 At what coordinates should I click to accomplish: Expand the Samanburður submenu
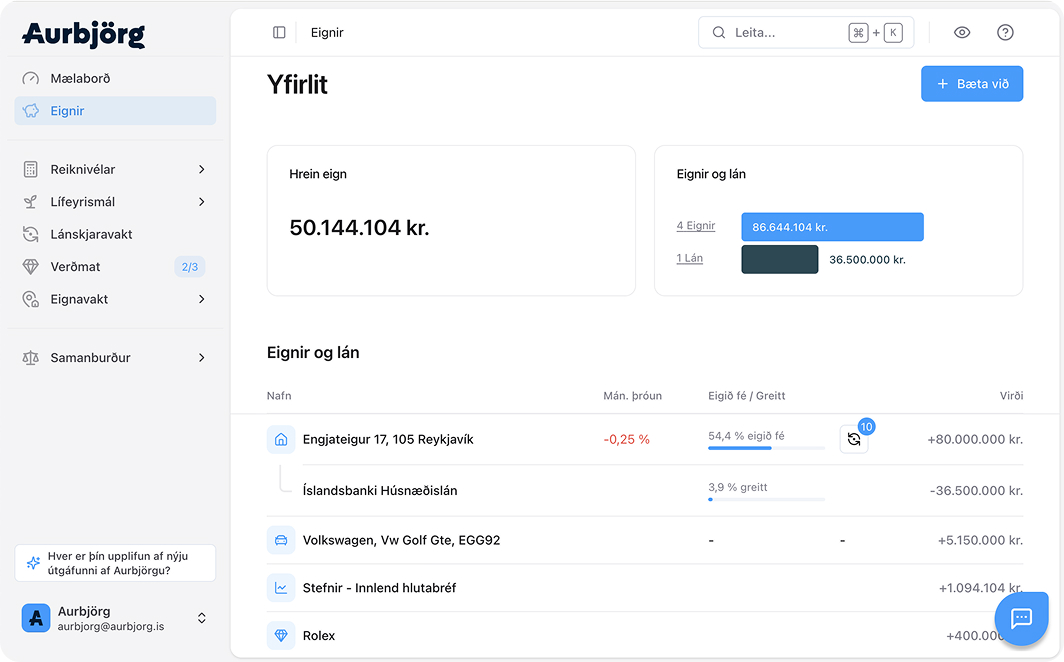coord(201,358)
